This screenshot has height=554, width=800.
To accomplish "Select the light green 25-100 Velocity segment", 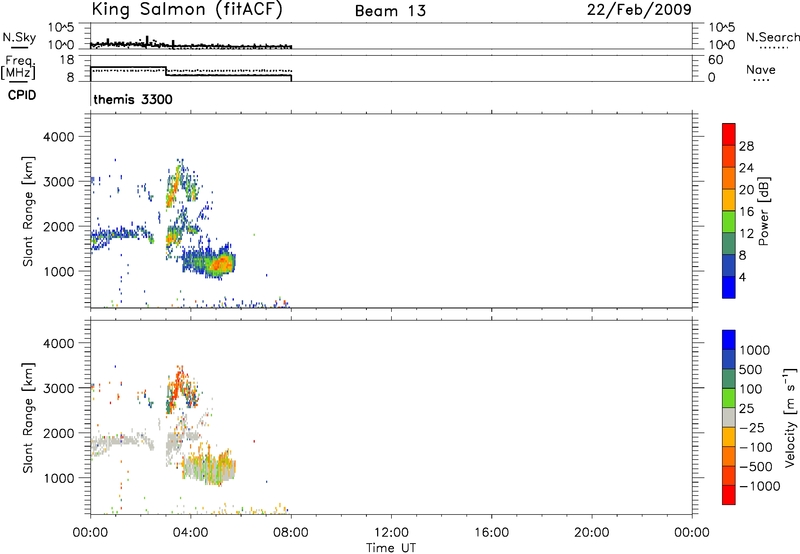I will [729, 398].
